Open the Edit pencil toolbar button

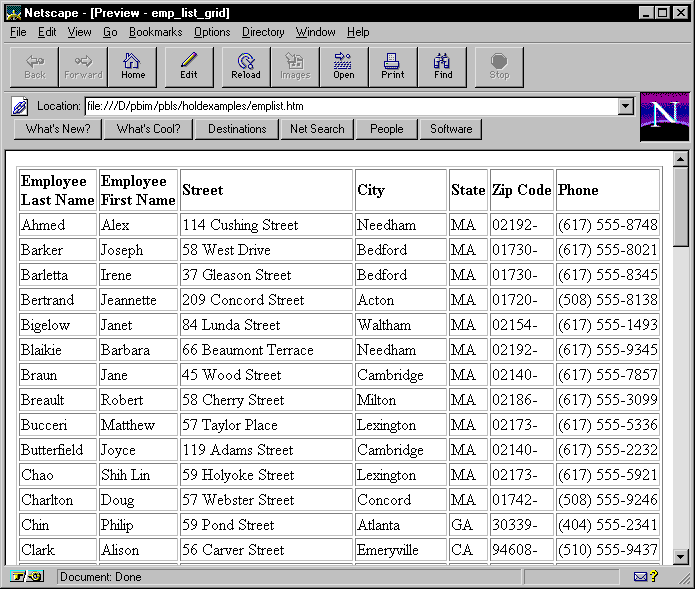[x=189, y=67]
